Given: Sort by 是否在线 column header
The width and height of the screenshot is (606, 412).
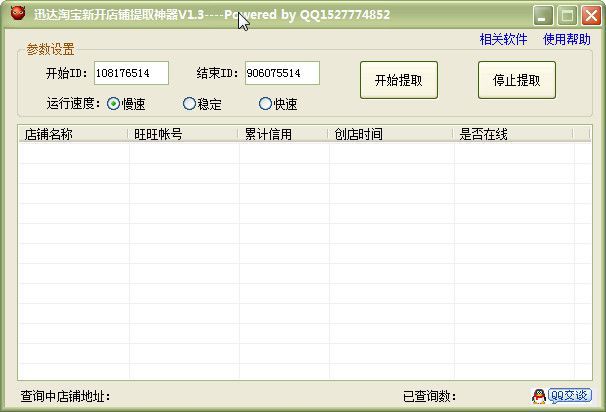Looking at the screenshot, I should 513,134.
